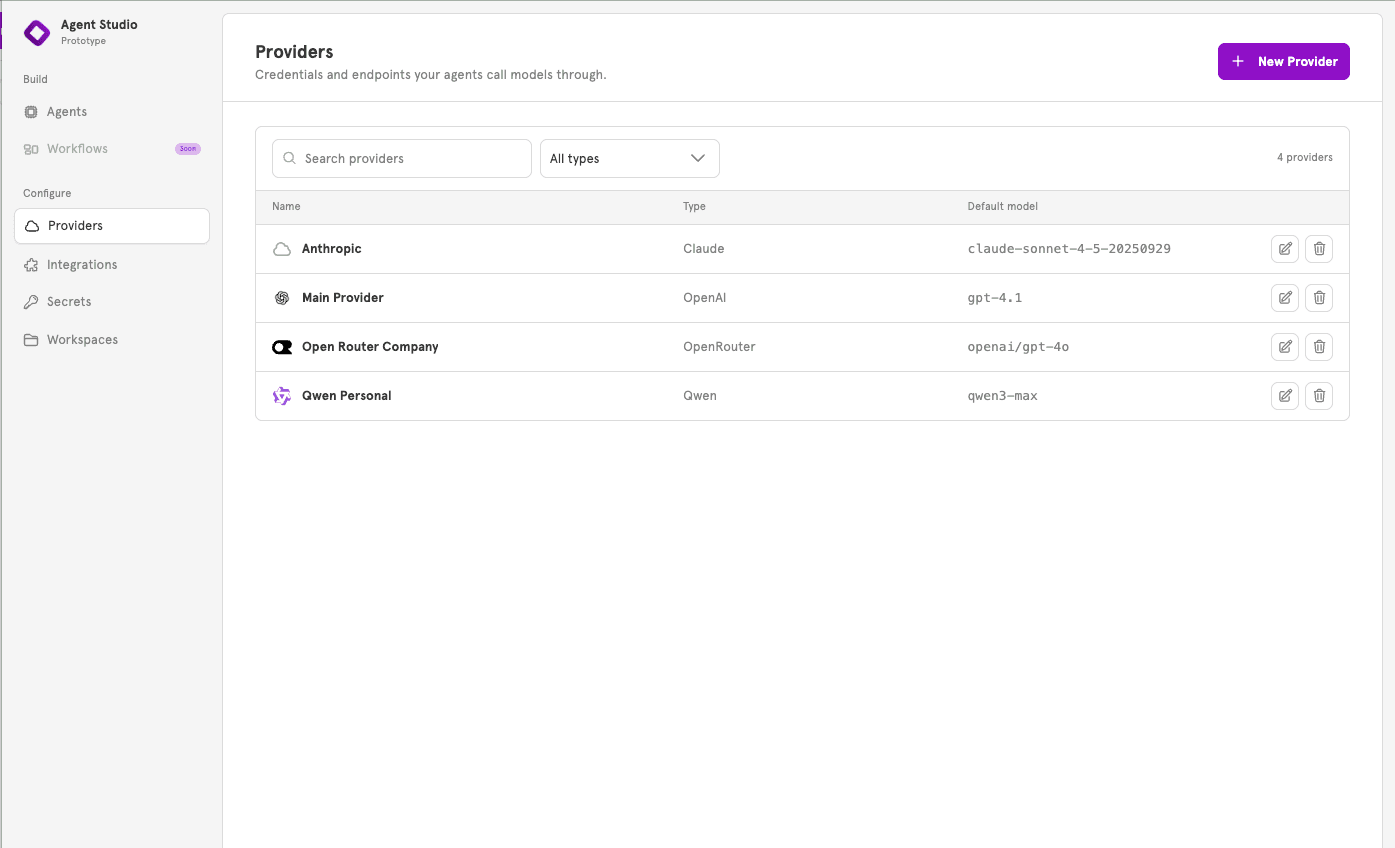Image resolution: width=1395 pixels, height=848 pixels.
Task: Edit the Open Router Company provider
Action: click(x=1285, y=347)
